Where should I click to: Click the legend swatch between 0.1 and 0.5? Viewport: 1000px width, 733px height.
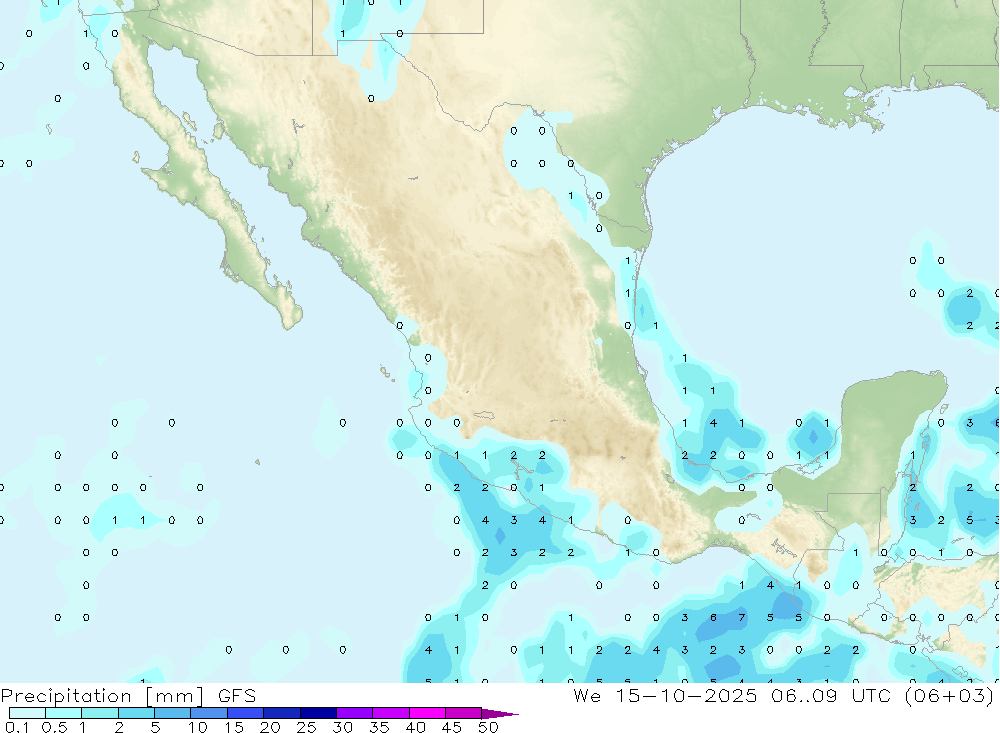point(27,713)
